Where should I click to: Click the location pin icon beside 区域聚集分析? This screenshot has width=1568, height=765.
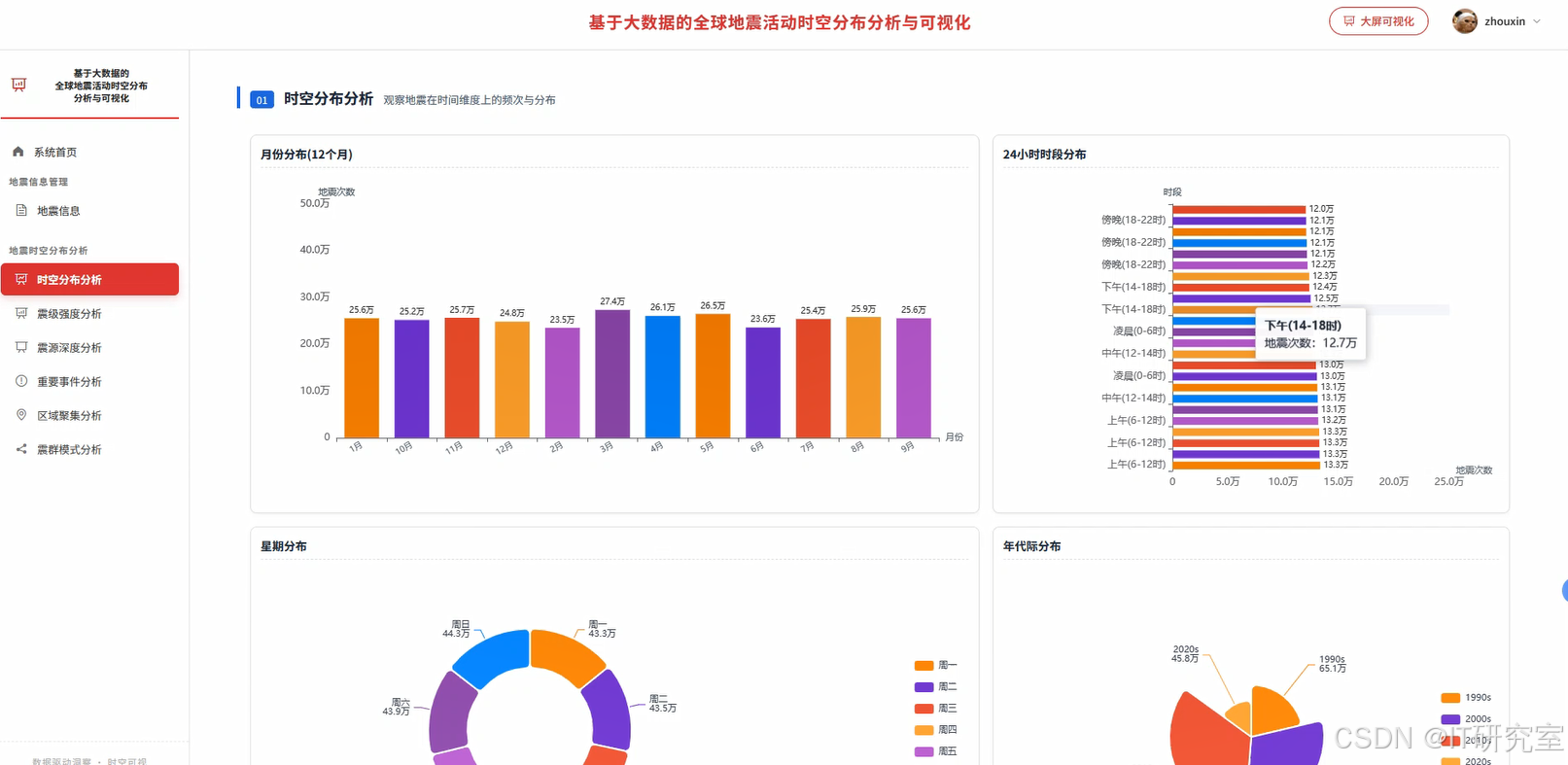(x=21, y=415)
